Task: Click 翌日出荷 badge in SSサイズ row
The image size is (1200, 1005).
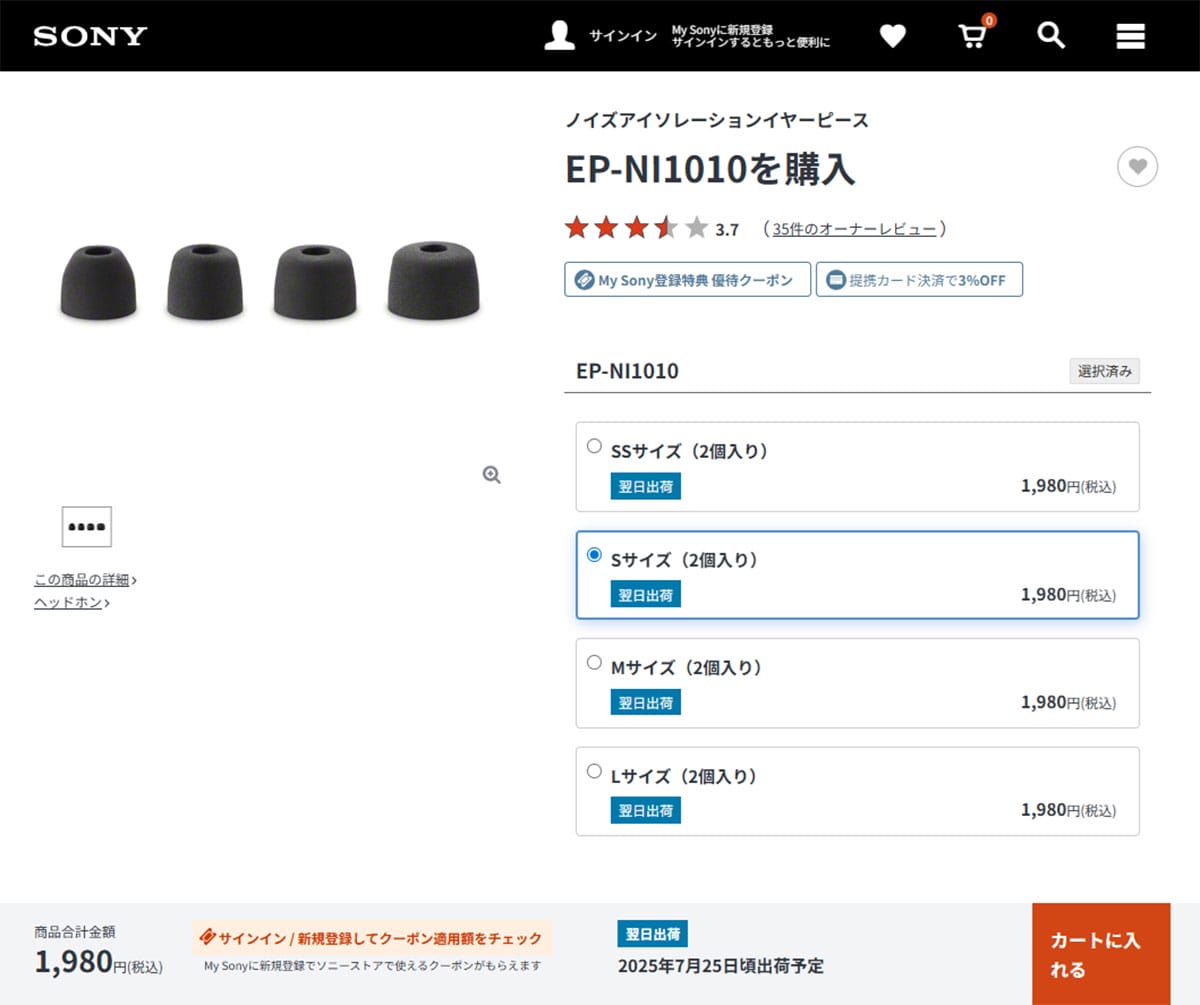Action: coord(646,487)
